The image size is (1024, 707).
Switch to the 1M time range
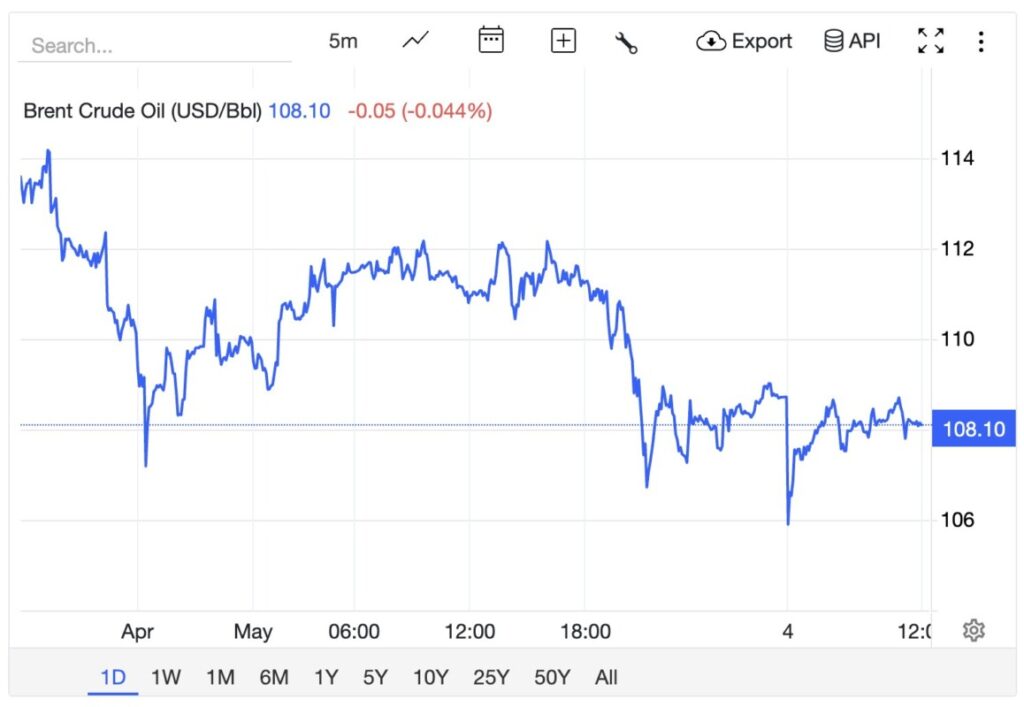(x=221, y=677)
